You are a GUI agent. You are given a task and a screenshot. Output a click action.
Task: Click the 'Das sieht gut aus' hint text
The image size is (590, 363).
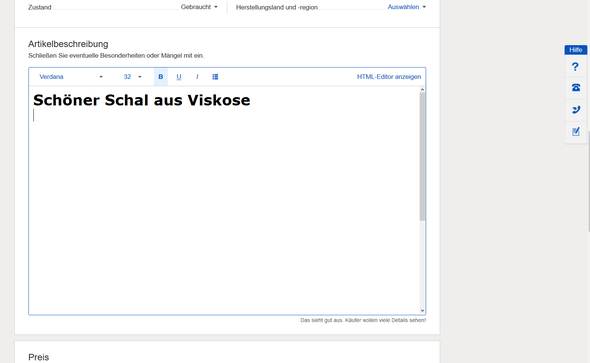(363, 320)
